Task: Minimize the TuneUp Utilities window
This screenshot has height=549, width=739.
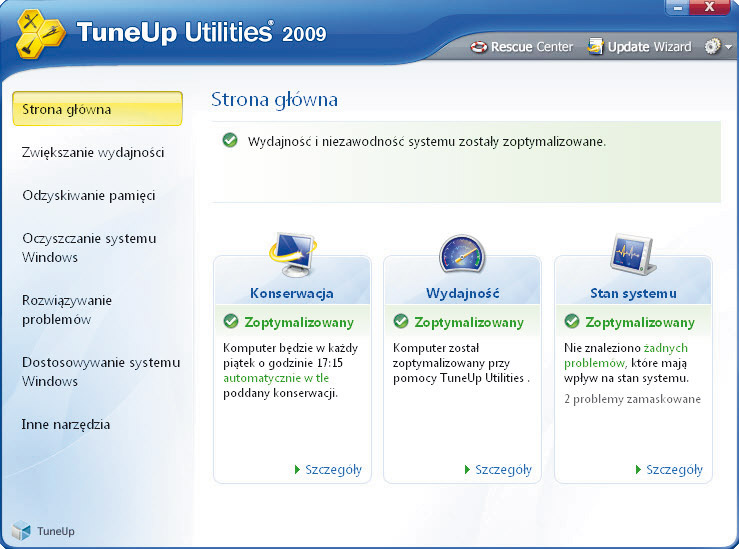Action: [x=677, y=8]
